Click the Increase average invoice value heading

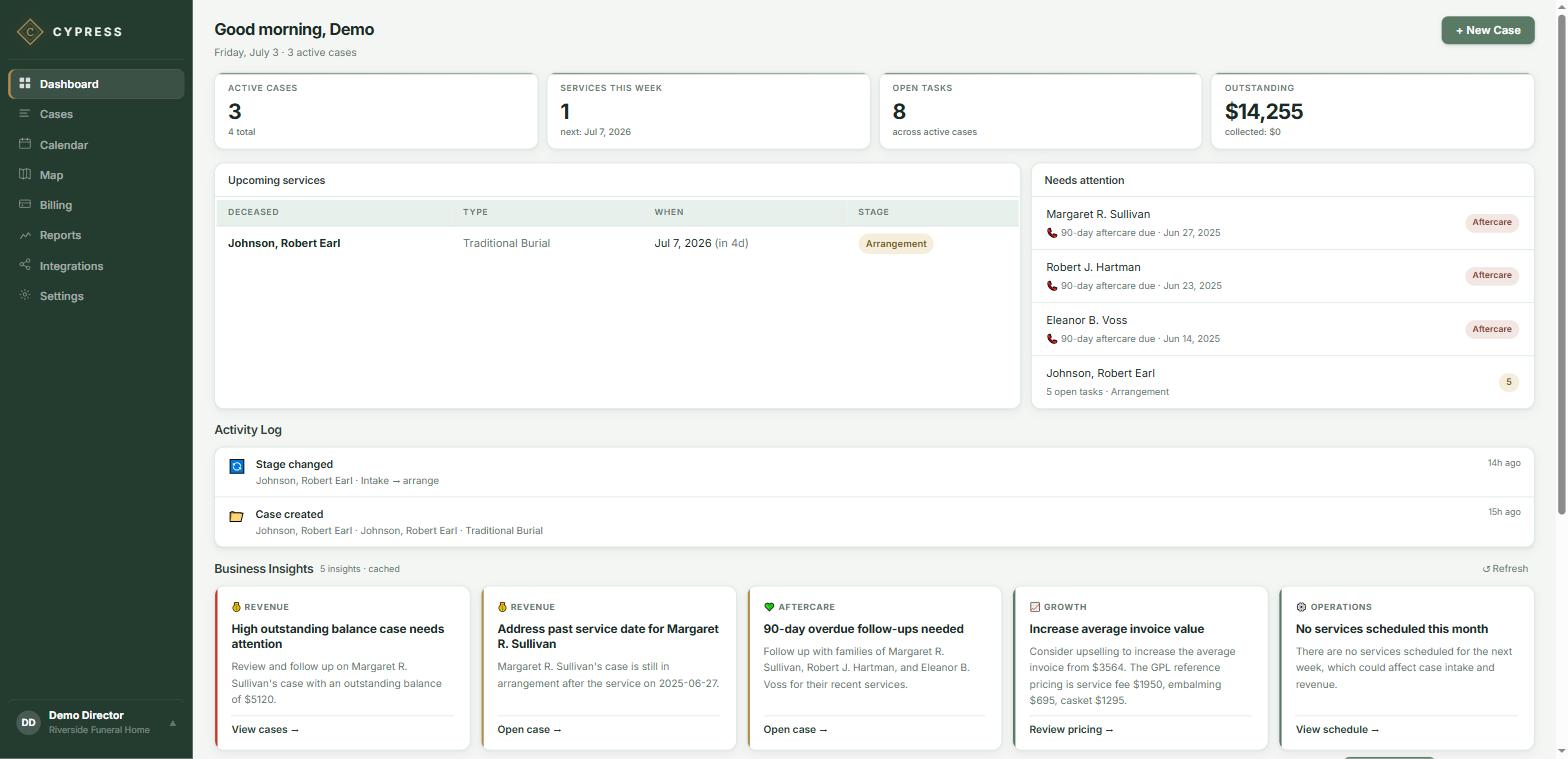tap(1116, 629)
